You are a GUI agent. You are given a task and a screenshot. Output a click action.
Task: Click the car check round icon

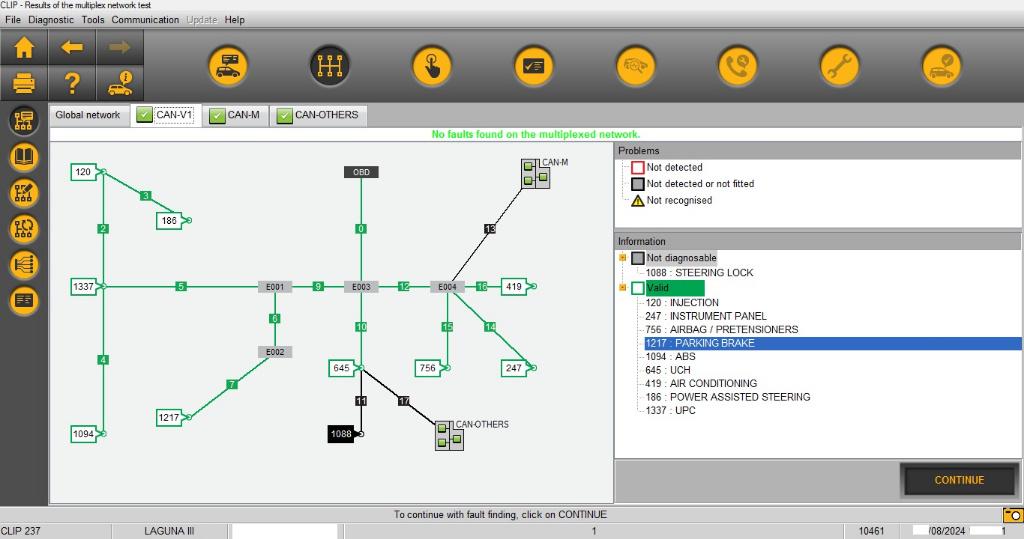coord(941,66)
